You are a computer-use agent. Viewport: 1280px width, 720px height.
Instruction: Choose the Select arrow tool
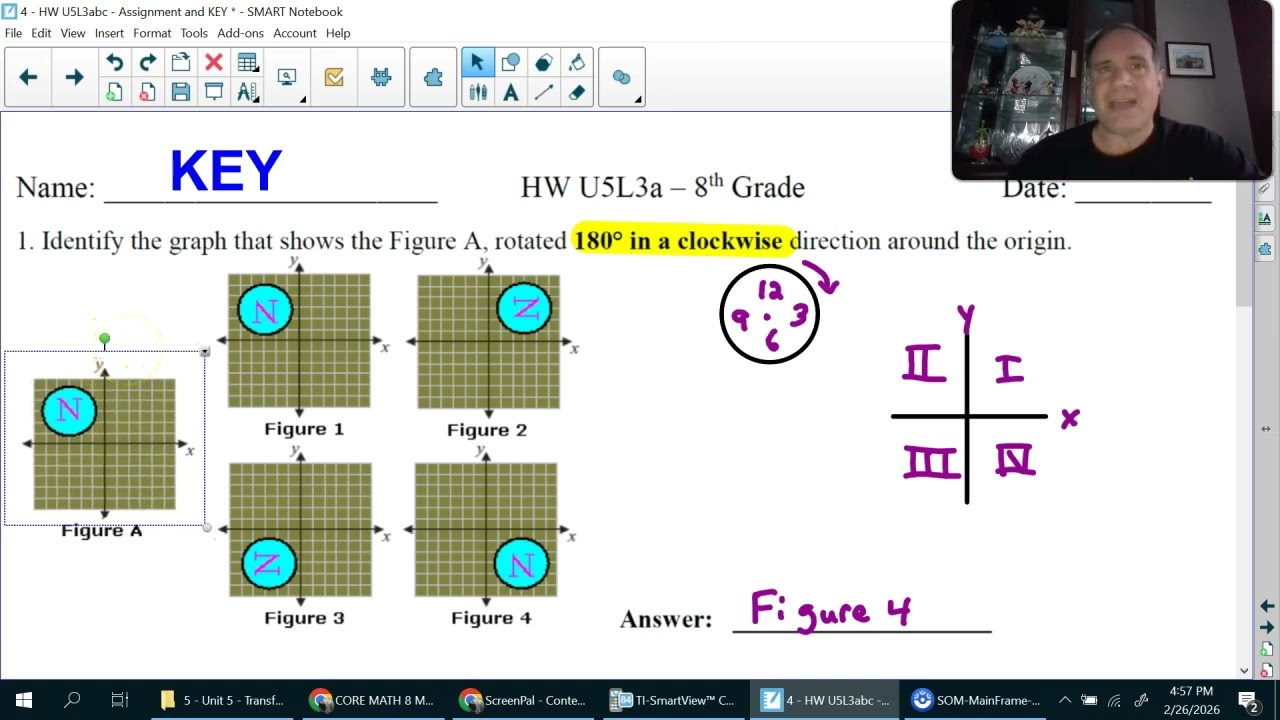pos(477,63)
